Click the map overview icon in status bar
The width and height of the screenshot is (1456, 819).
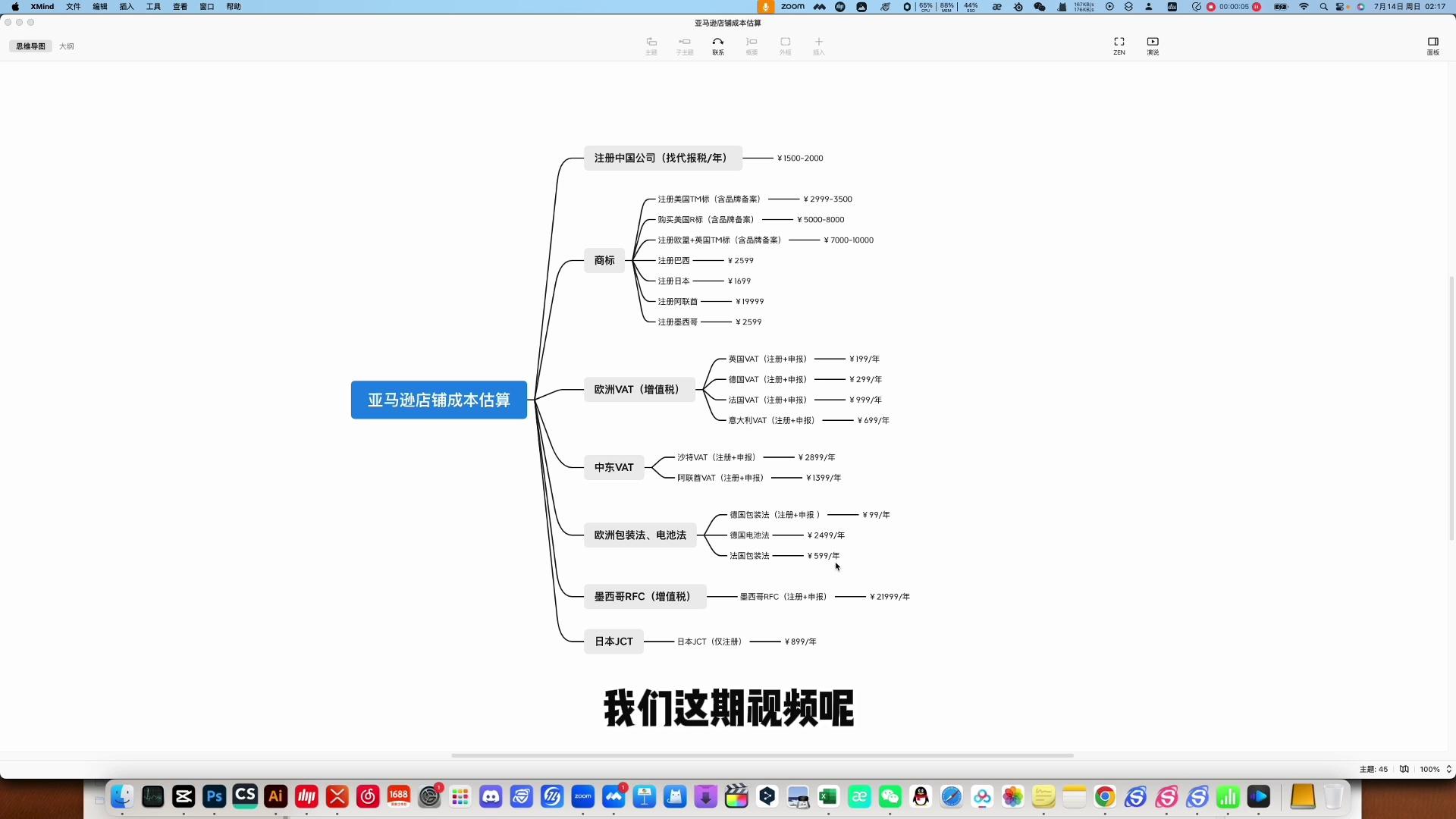pyautogui.click(x=1404, y=769)
